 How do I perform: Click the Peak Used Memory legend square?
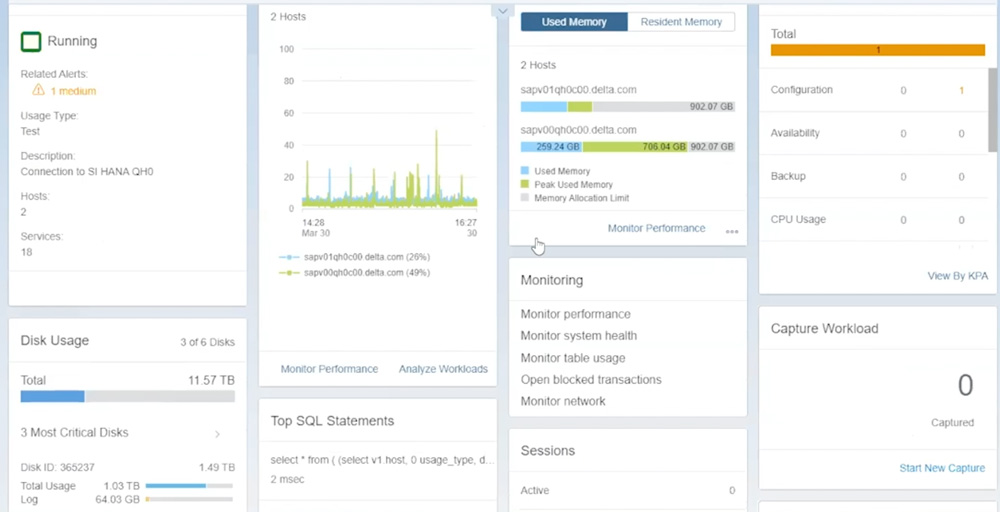click(x=525, y=185)
